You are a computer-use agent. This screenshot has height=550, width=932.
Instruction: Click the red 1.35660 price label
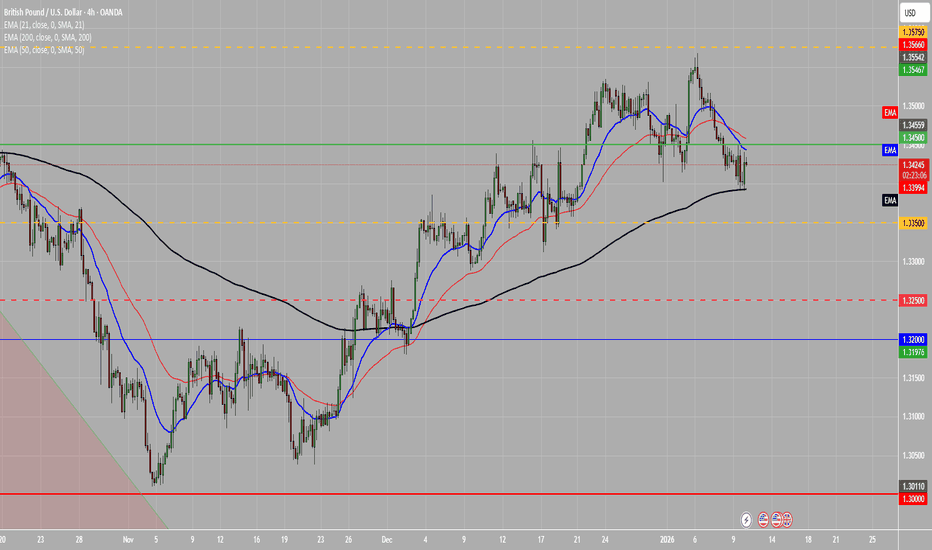(x=913, y=45)
